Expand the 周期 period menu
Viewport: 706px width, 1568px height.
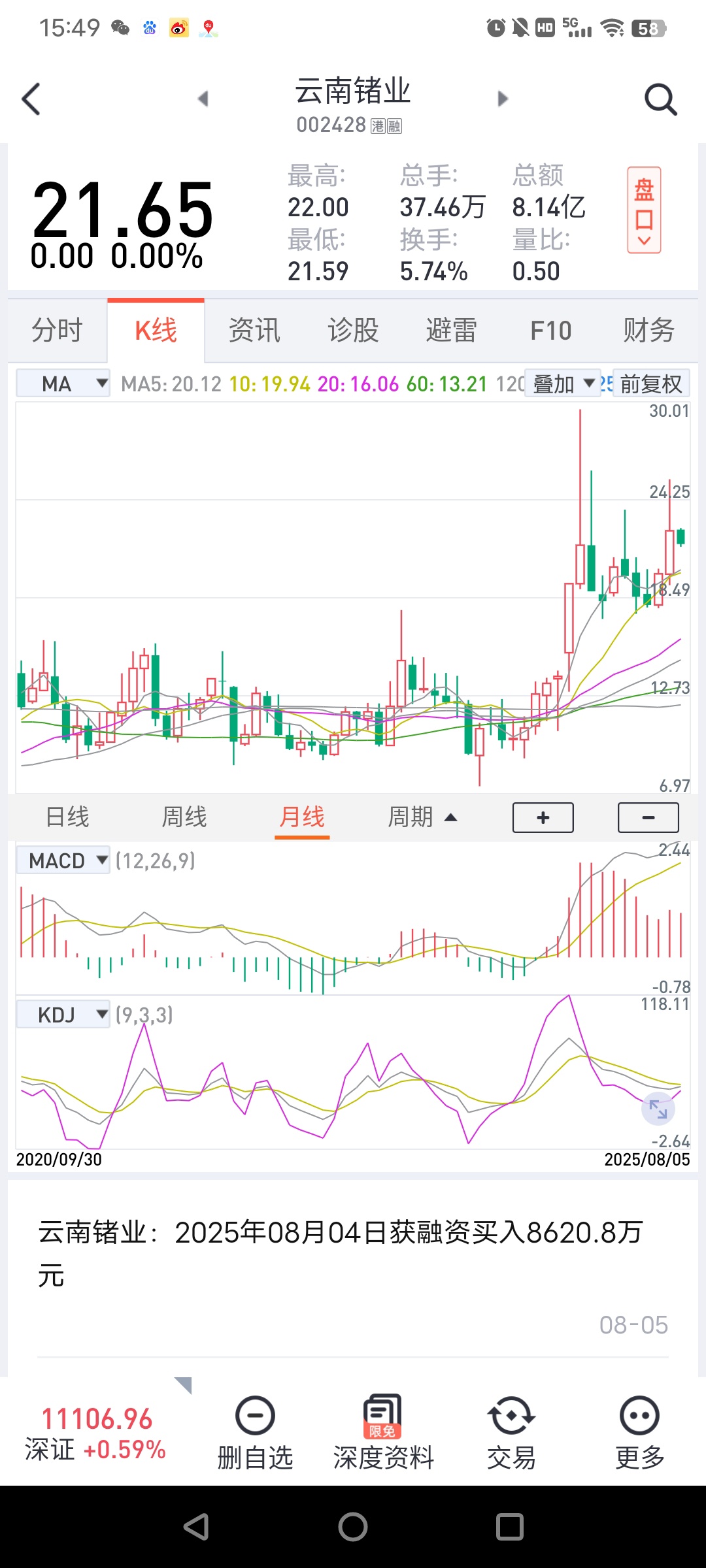pyautogui.click(x=422, y=817)
